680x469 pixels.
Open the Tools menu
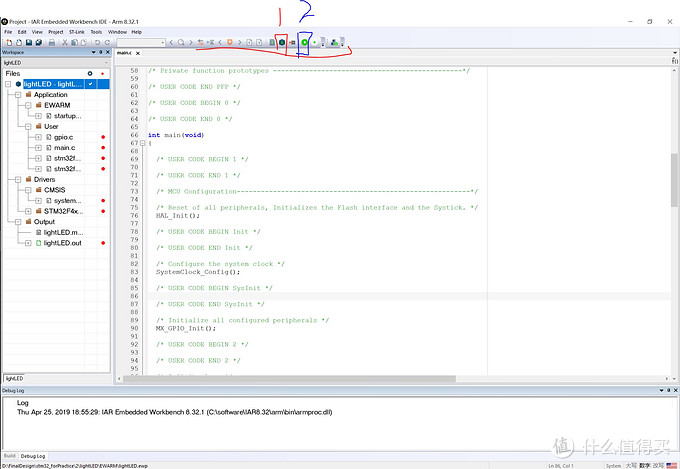(x=96, y=32)
